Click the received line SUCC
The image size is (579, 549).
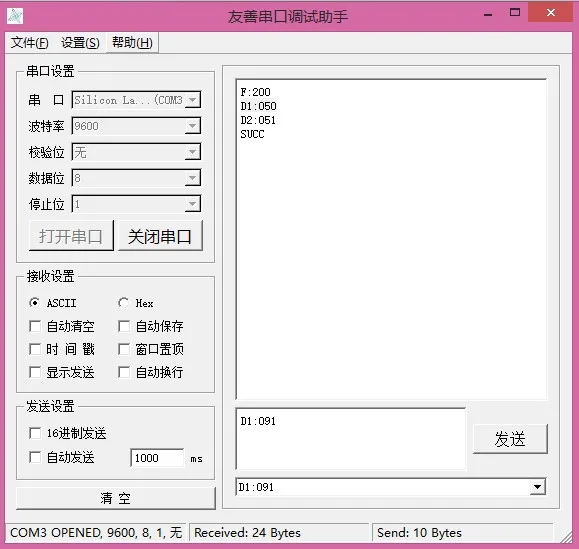[x=252, y=134]
